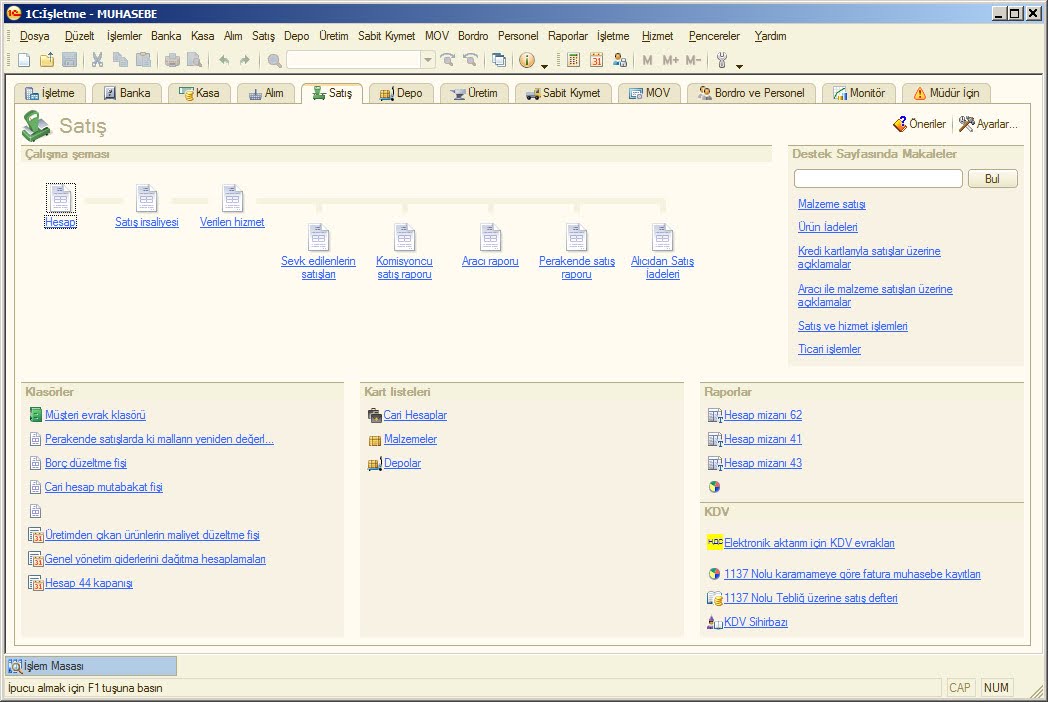Open the Bordro menu
The image size is (1048, 702).
473,36
